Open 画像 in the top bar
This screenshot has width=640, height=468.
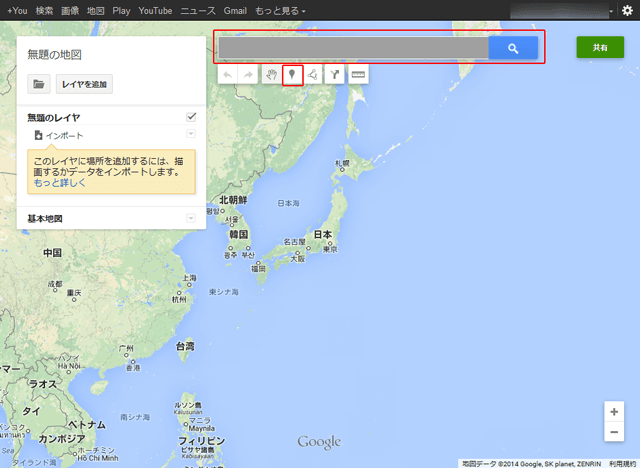tap(70, 11)
